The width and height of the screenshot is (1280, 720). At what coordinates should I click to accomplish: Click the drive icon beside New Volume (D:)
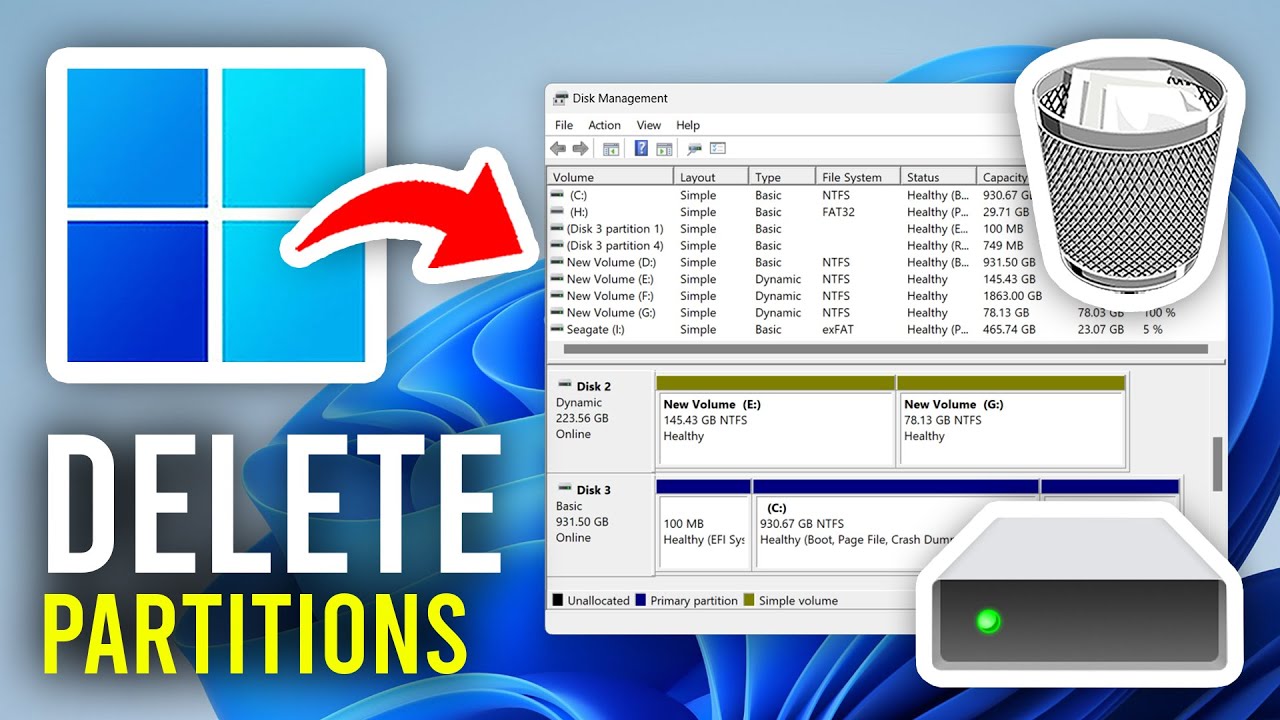(557, 262)
